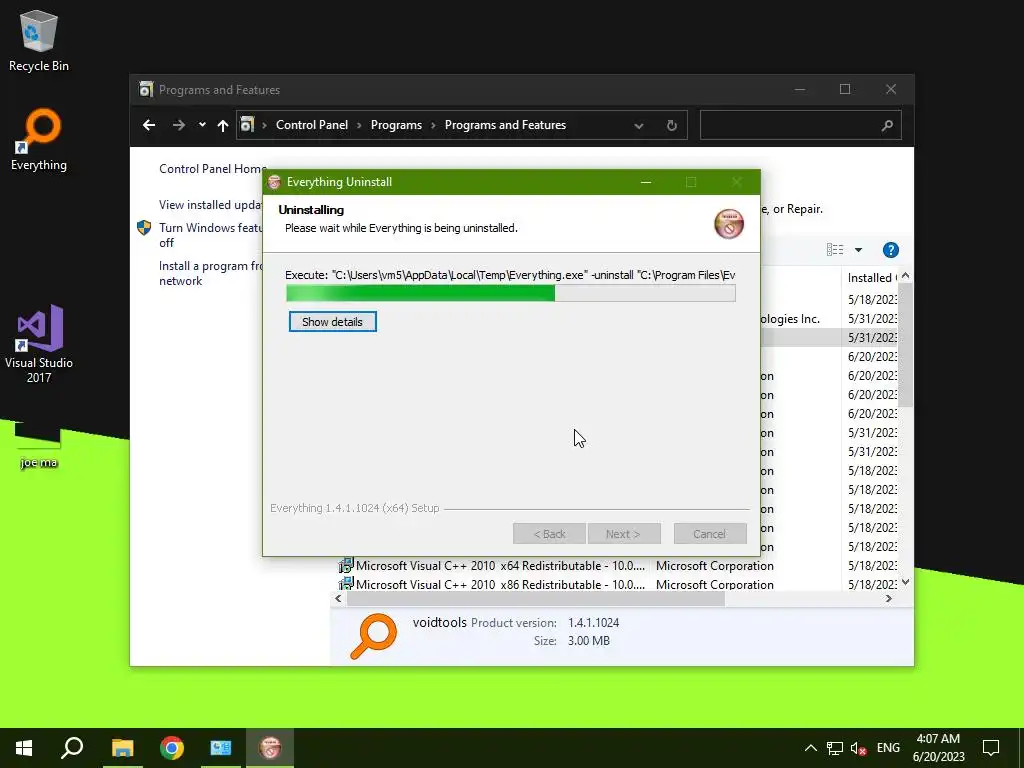Expand the view options dropdown arrow
This screenshot has width=1024, height=768.
(858, 250)
